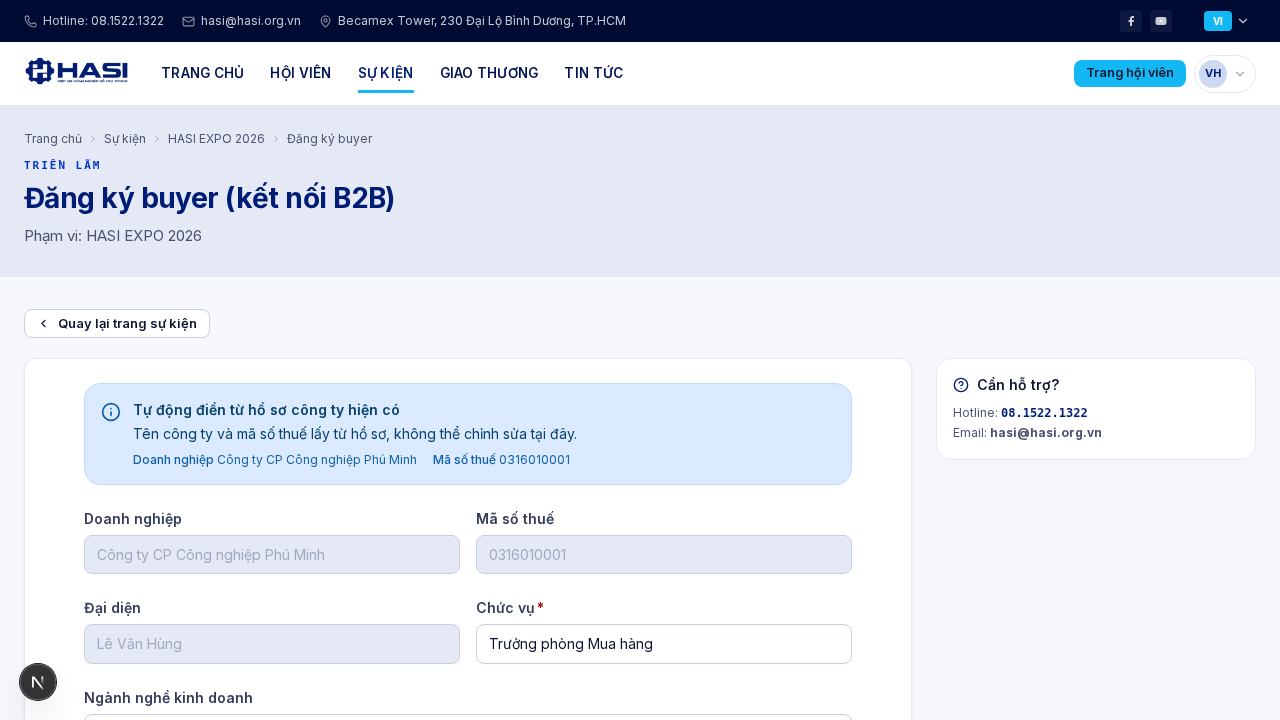Click the TRIỂN LÃM category label
This screenshot has width=1280, height=720.
click(x=62, y=165)
